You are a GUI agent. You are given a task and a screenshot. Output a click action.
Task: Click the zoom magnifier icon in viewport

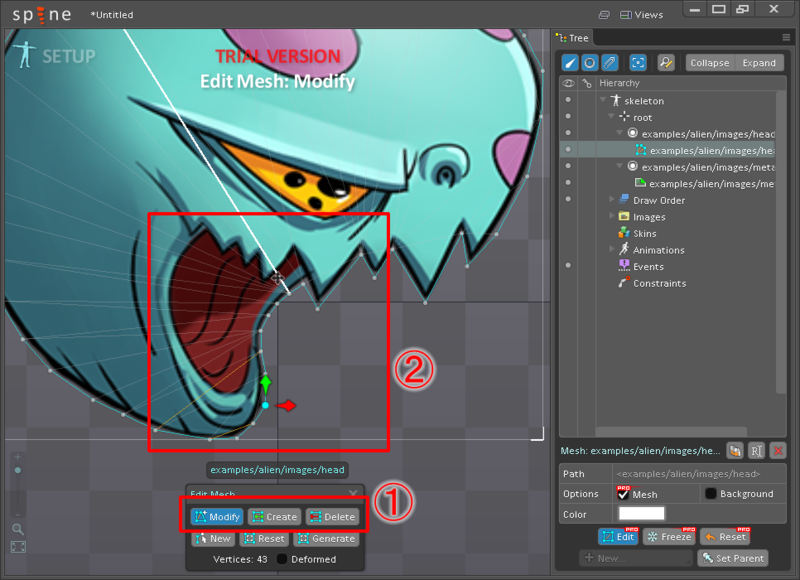(x=18, y=529)
